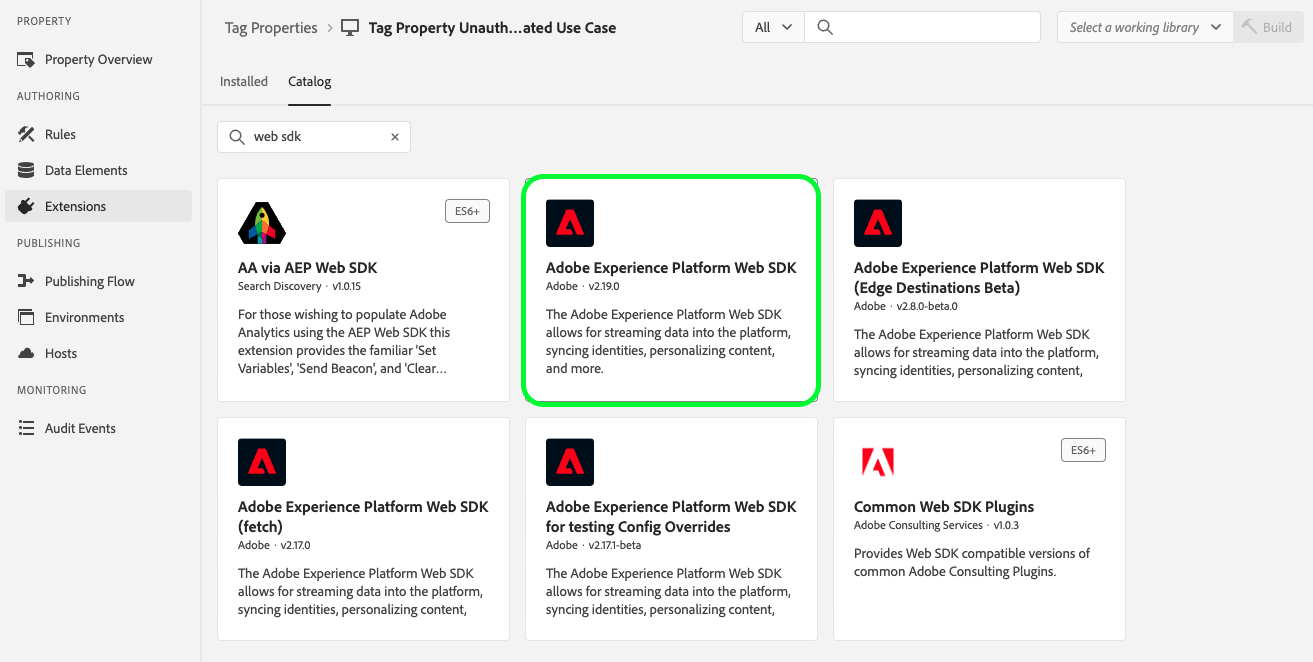Open the Select a working library dropdown

[x=1145, y=27]
